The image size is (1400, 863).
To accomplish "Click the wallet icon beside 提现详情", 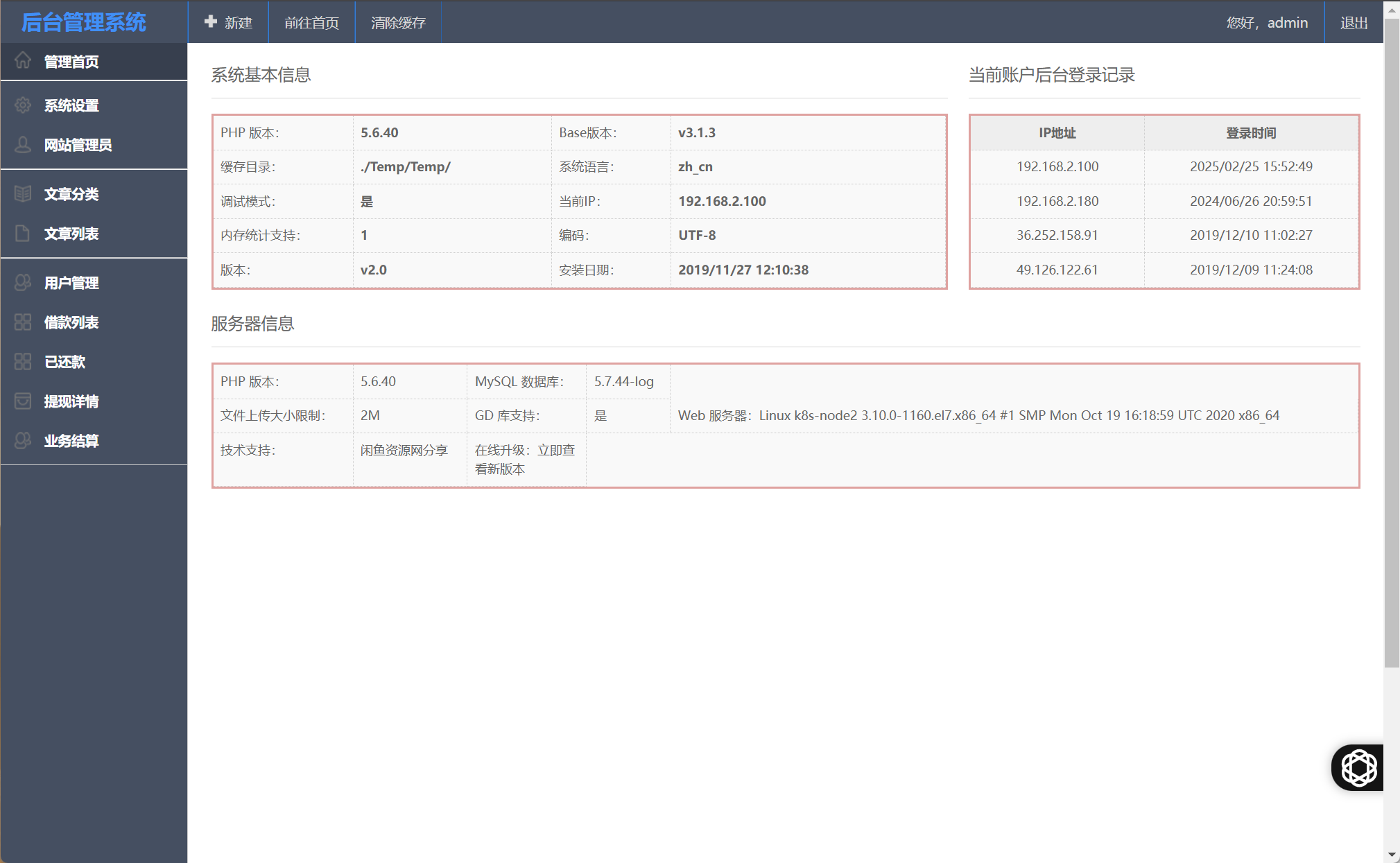I will pyautogui.click(x=23, y=401).
